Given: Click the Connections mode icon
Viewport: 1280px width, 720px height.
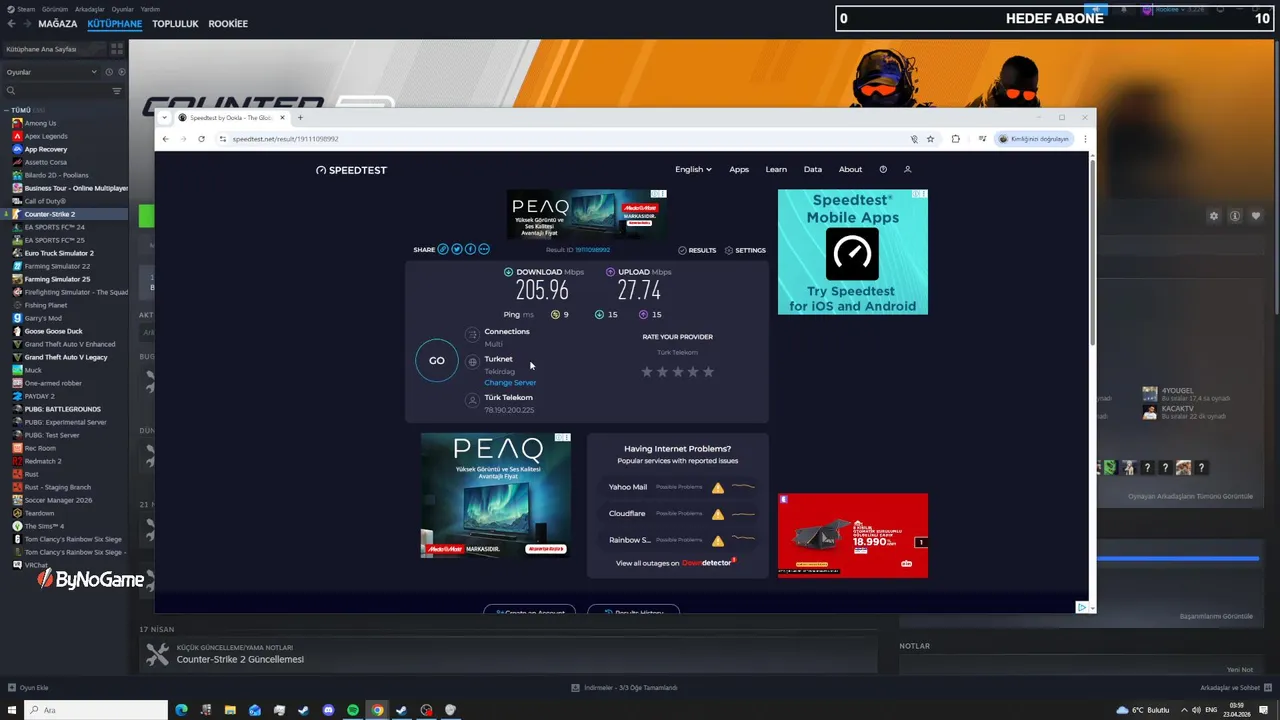Looking at the screenshot, I should tap(472, 335).
